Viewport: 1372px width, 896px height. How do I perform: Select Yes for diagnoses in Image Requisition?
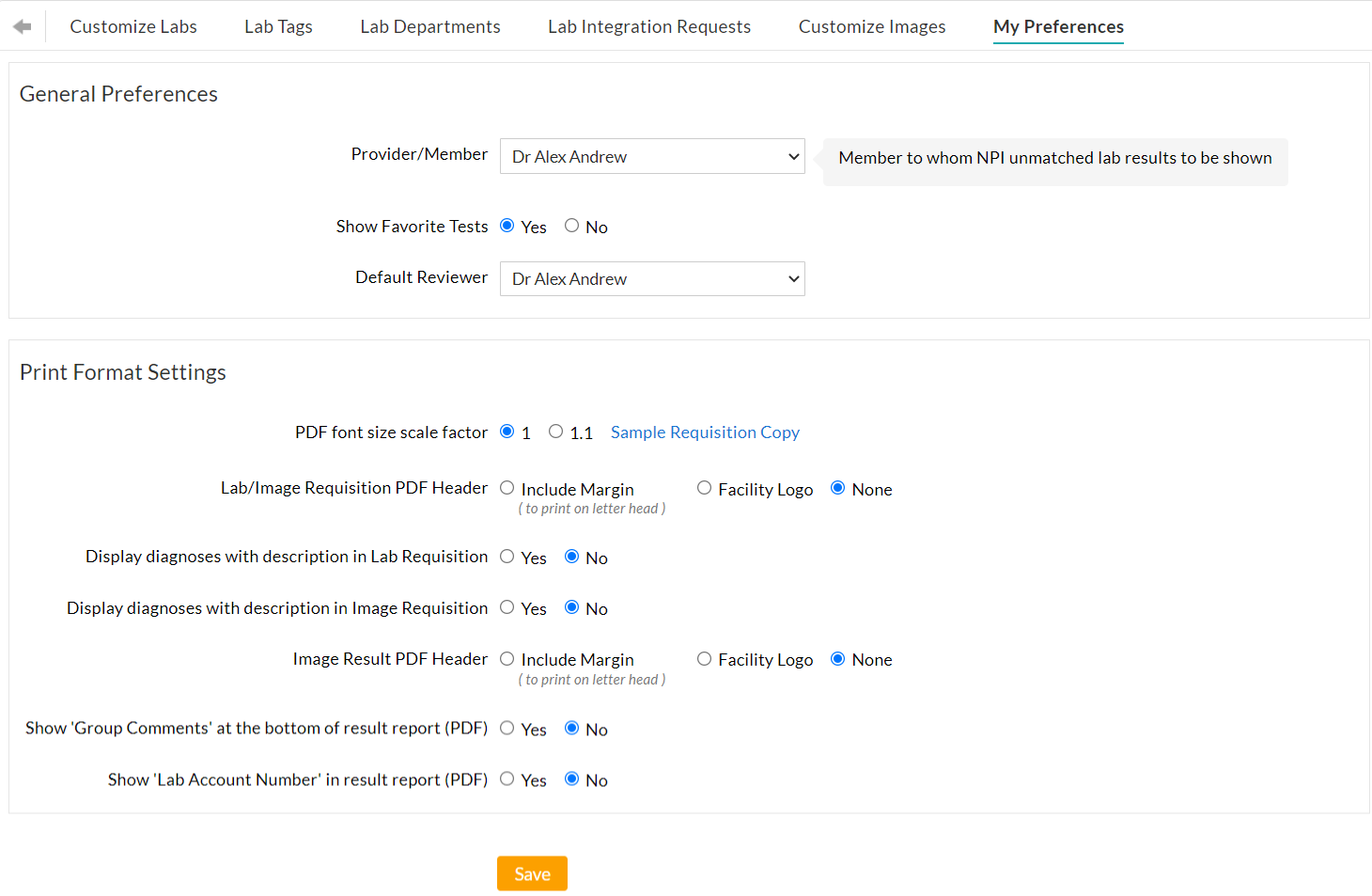click(507, 607)
